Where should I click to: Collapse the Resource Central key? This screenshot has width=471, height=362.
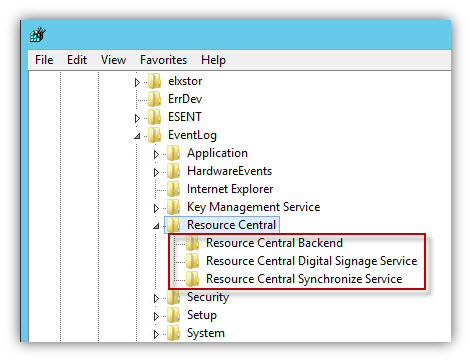156,226
